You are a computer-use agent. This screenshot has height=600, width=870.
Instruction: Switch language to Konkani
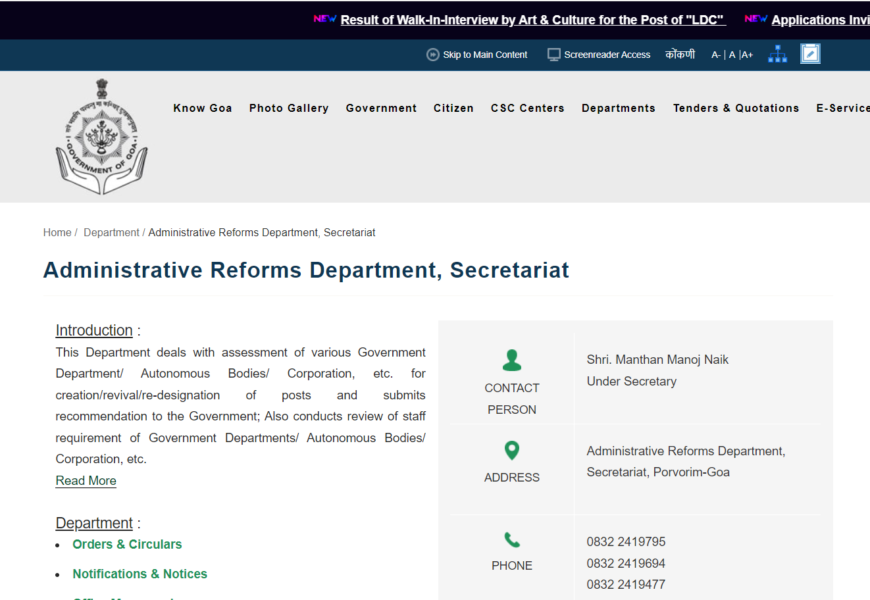(680, 55)
